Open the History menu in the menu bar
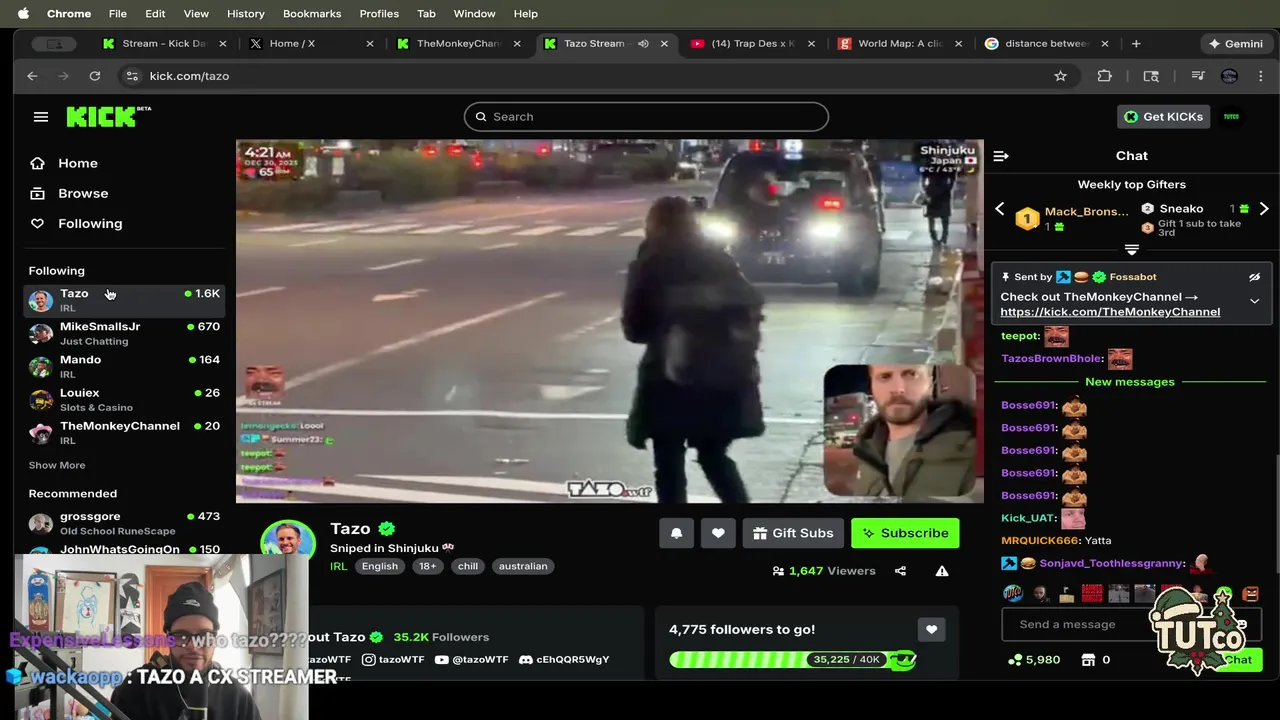 pyautogui.click(x=245, y=14)
